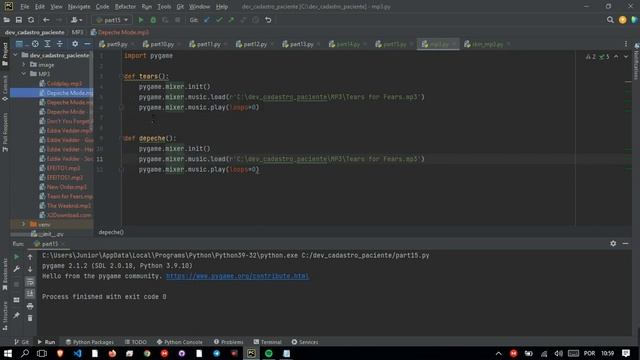Open the user profile dropdown in toolbar
The image size is (640, 360).
[77, 20]
